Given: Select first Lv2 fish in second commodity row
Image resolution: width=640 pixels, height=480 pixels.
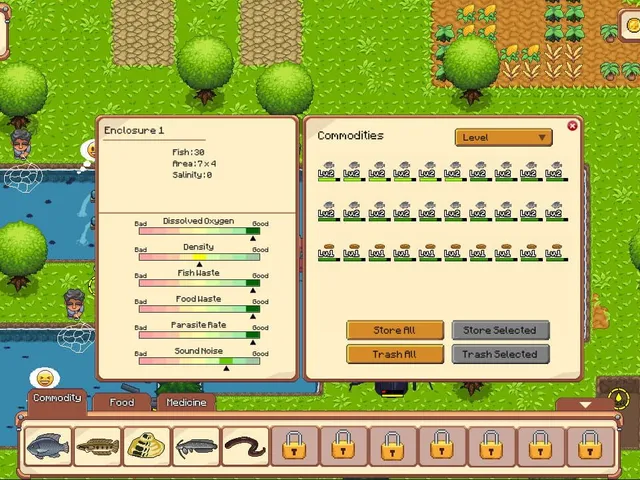Looking at the screenshot, I should [x=329, y=211].
